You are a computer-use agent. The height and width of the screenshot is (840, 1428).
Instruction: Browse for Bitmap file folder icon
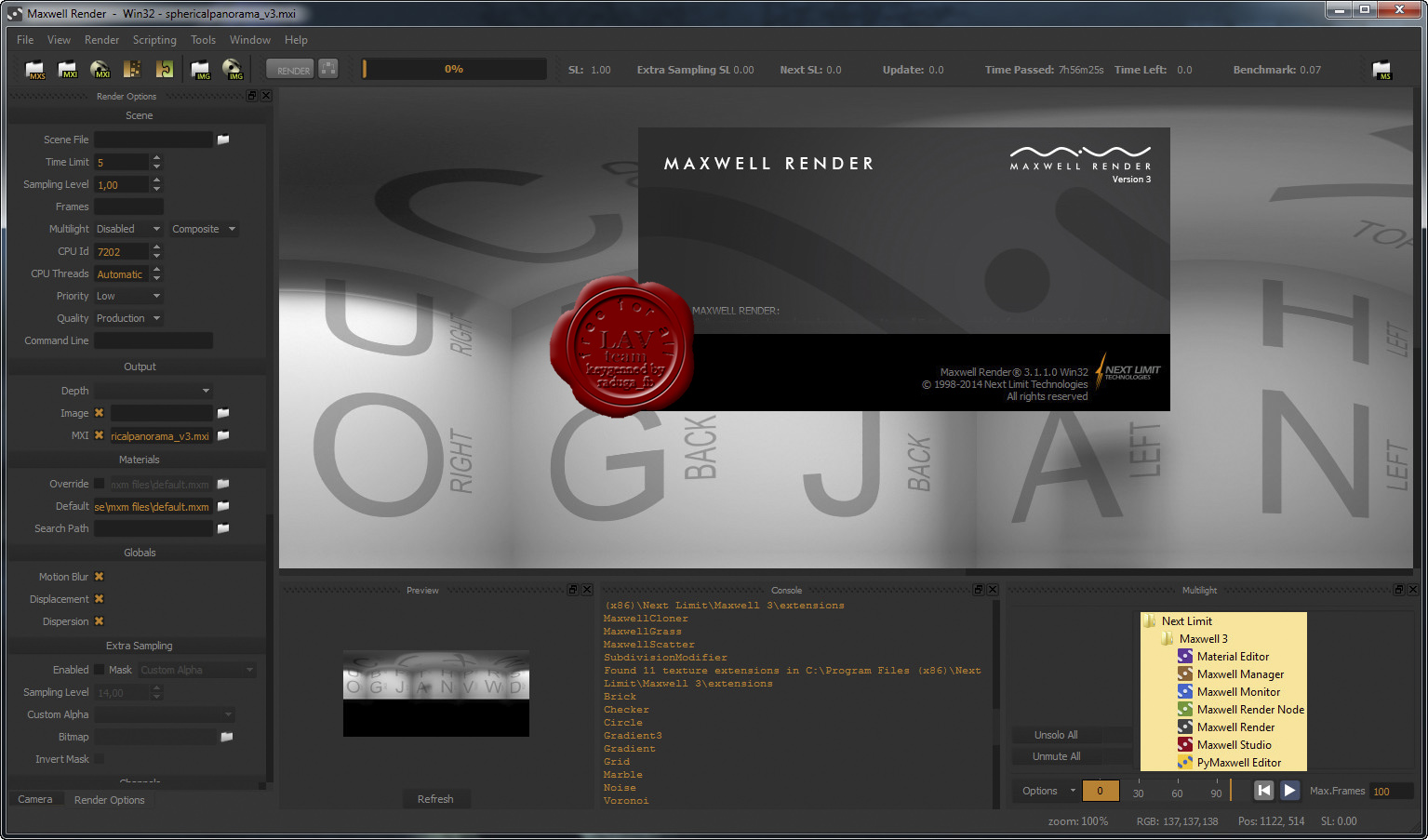pyautogui.click(x=226, y=737)
